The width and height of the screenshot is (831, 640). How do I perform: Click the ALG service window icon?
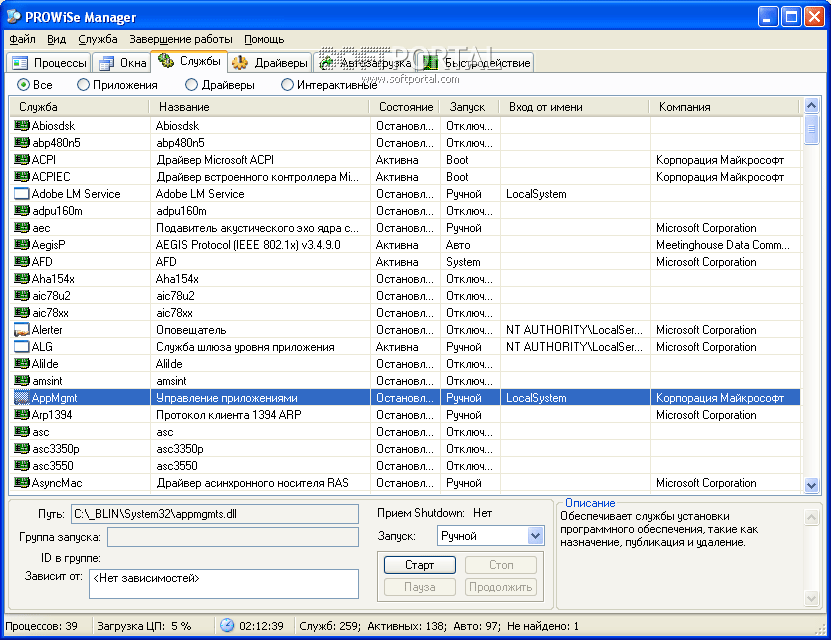pos(21,346)
